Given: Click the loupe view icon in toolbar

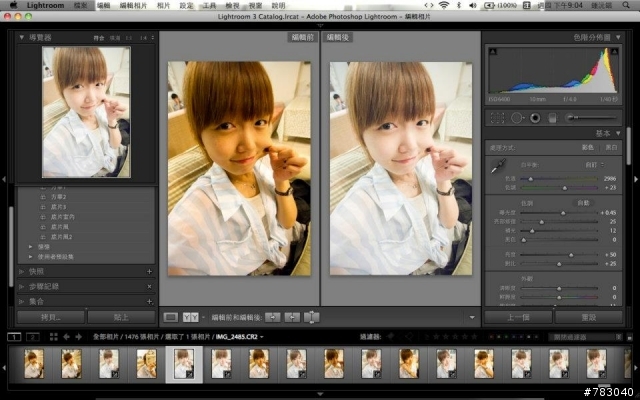Looking at the screenshot, I should [x=170, y=317].
